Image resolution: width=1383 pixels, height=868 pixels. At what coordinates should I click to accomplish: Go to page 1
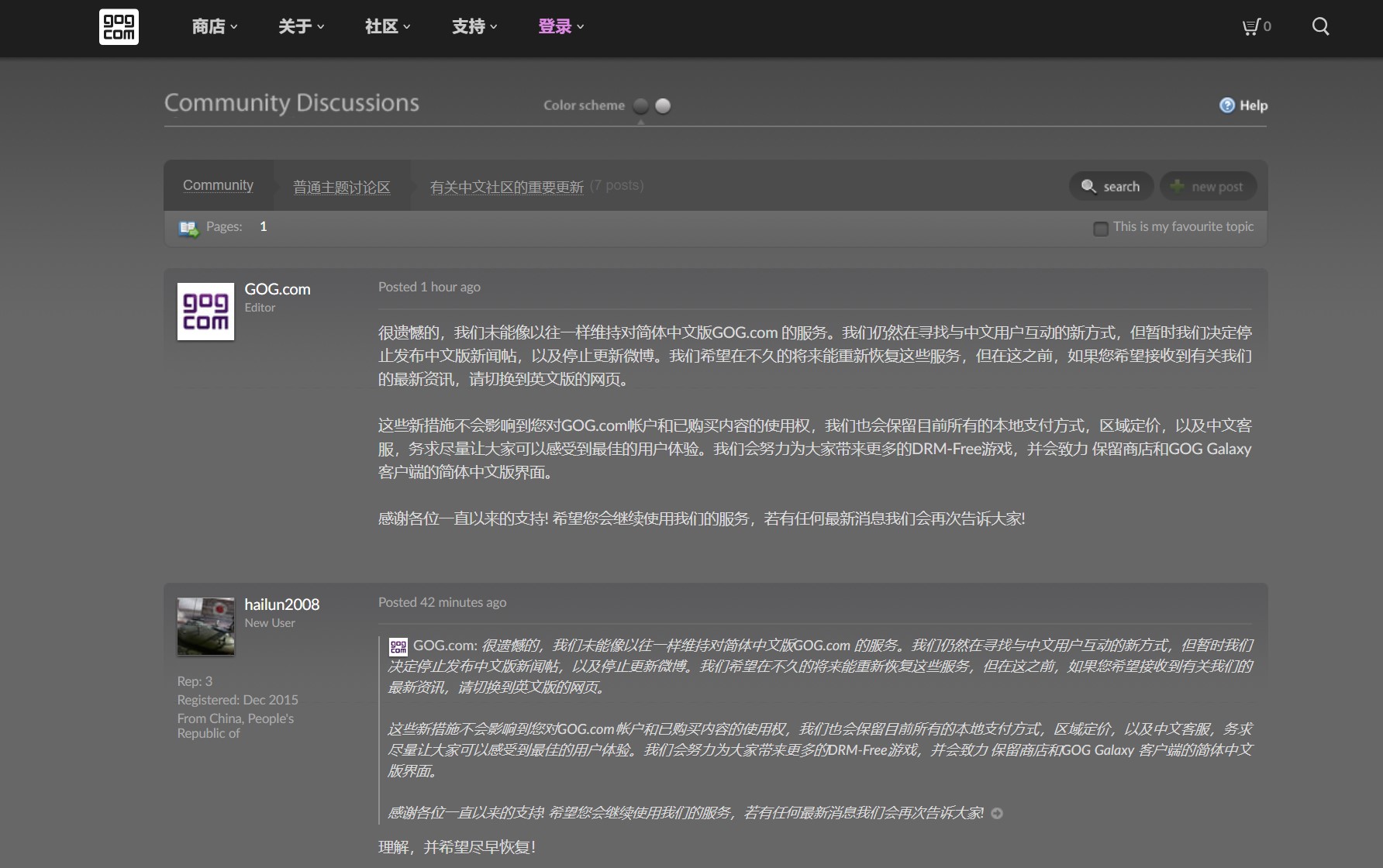[264, 226]
